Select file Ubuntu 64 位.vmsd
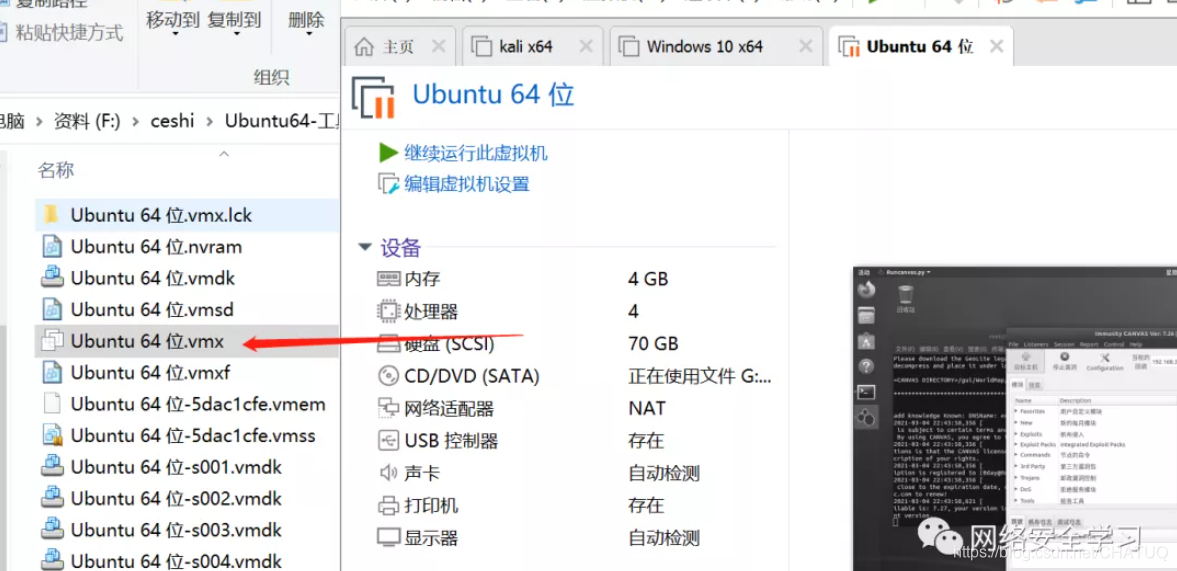This screenshot has width=1177, height=571. (152, 310)
